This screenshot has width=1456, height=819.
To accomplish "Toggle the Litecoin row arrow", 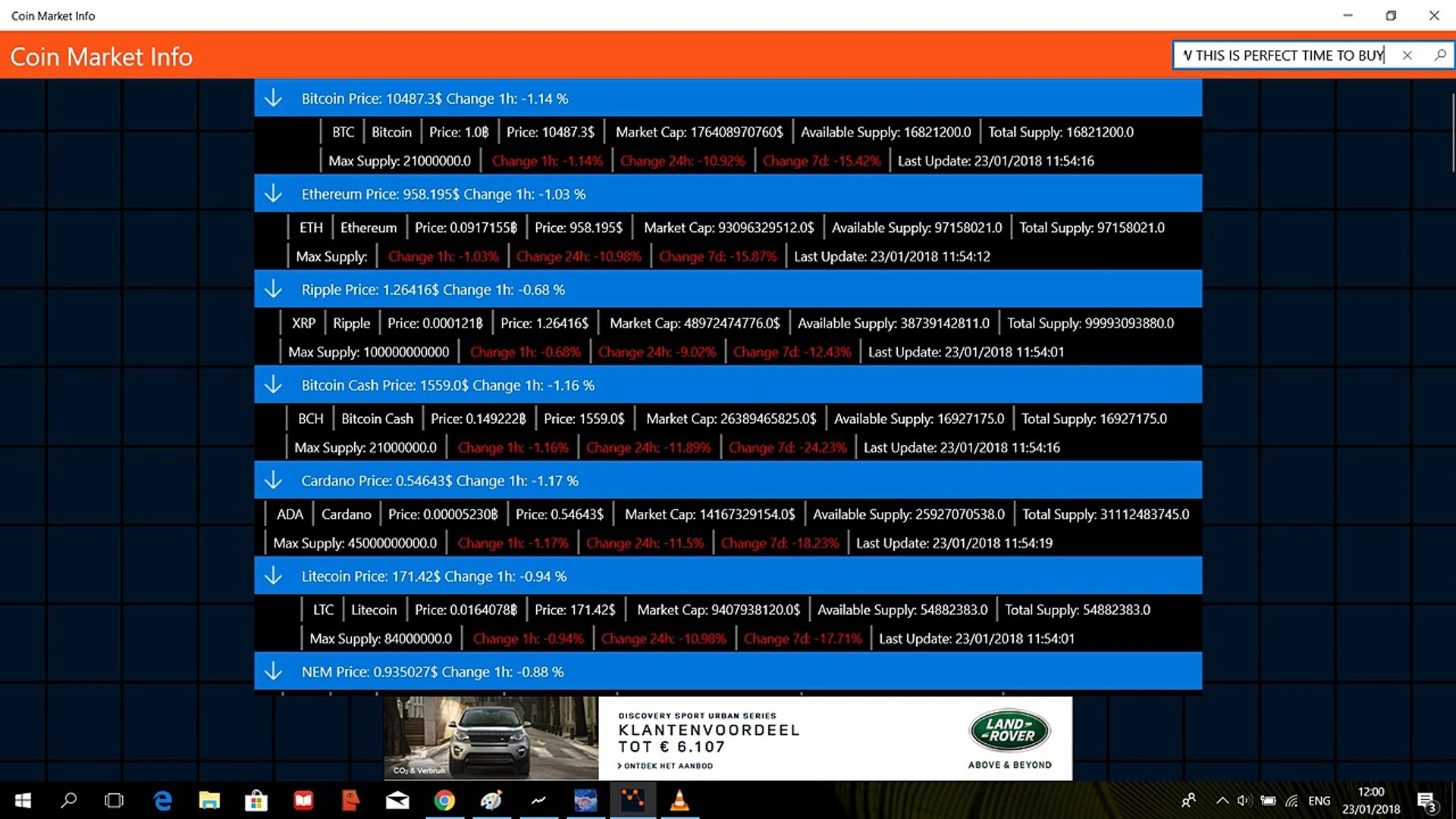I will (273, 576).
